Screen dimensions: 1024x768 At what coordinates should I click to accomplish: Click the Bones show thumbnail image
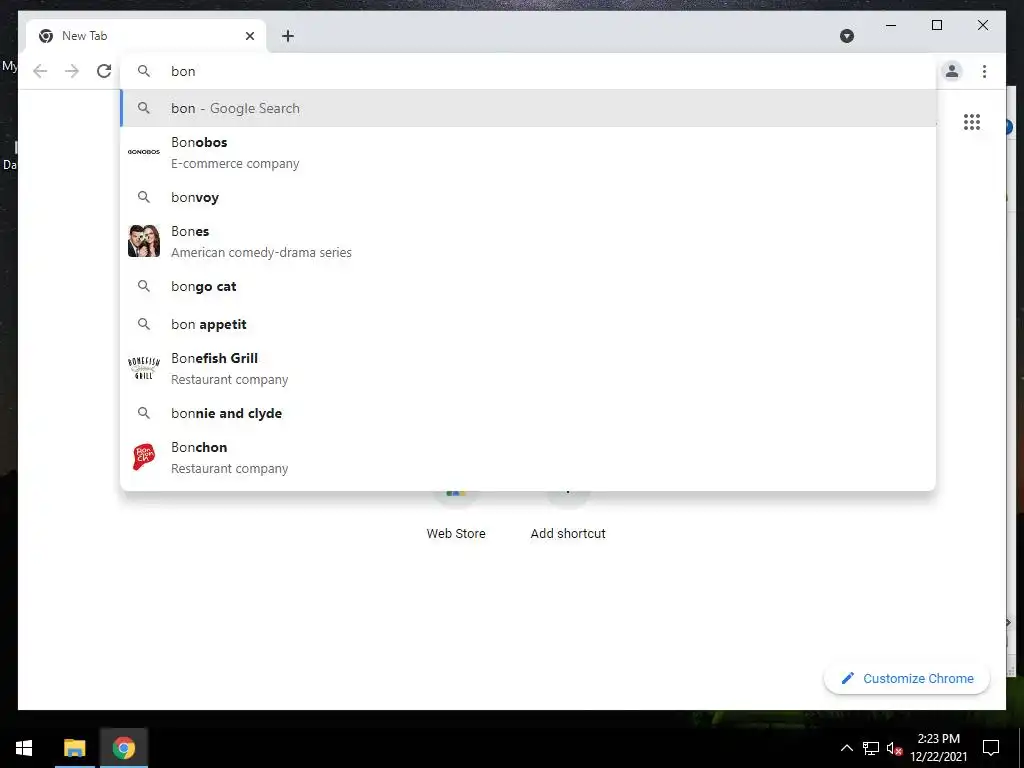[x=144, y=241]
